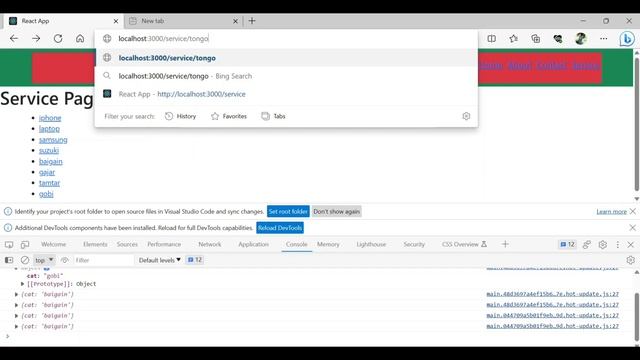Toggle device emulation in DevTools
The height and width of the screenshot is (360, 640).
tap(25, 244)
